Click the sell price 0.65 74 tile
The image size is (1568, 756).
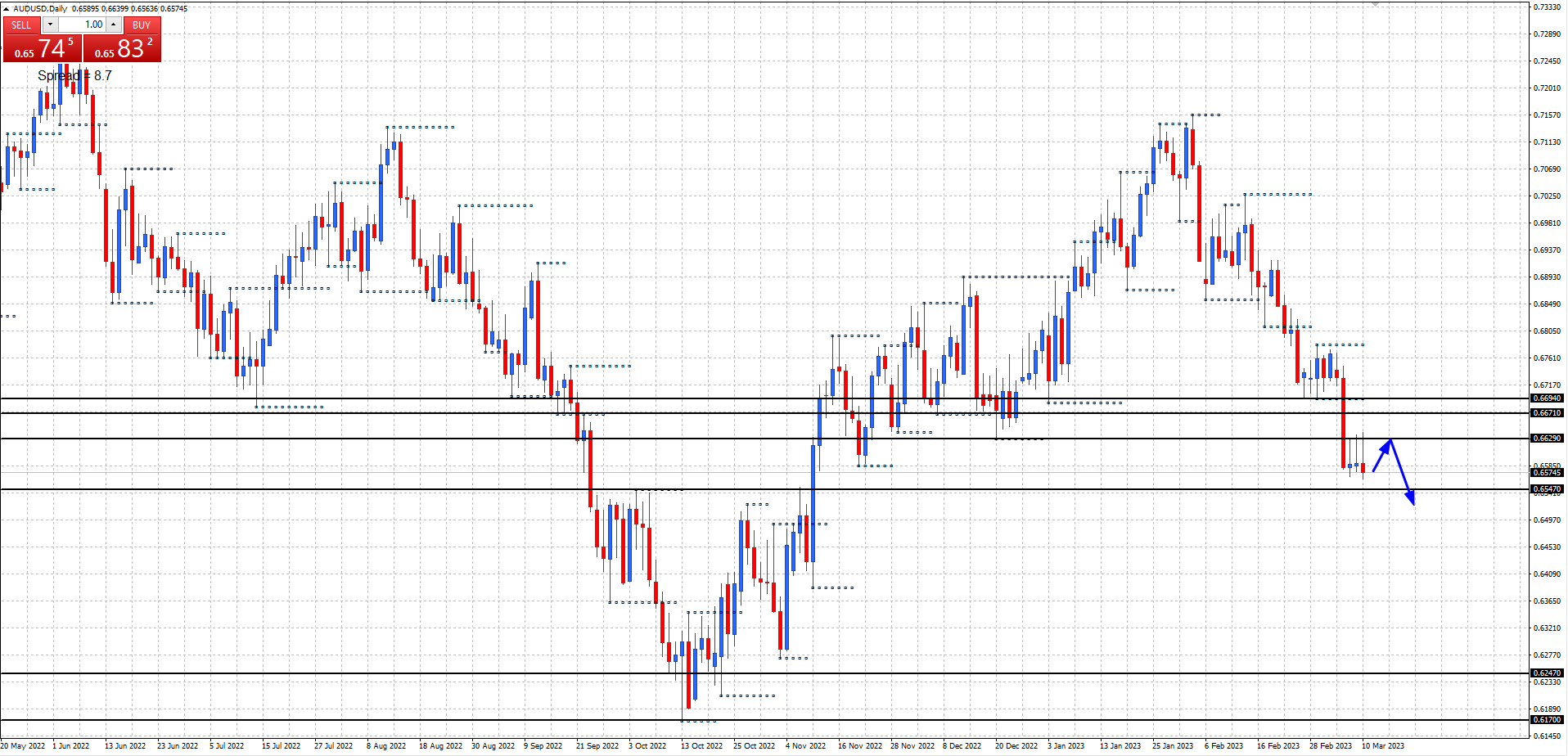43,48
